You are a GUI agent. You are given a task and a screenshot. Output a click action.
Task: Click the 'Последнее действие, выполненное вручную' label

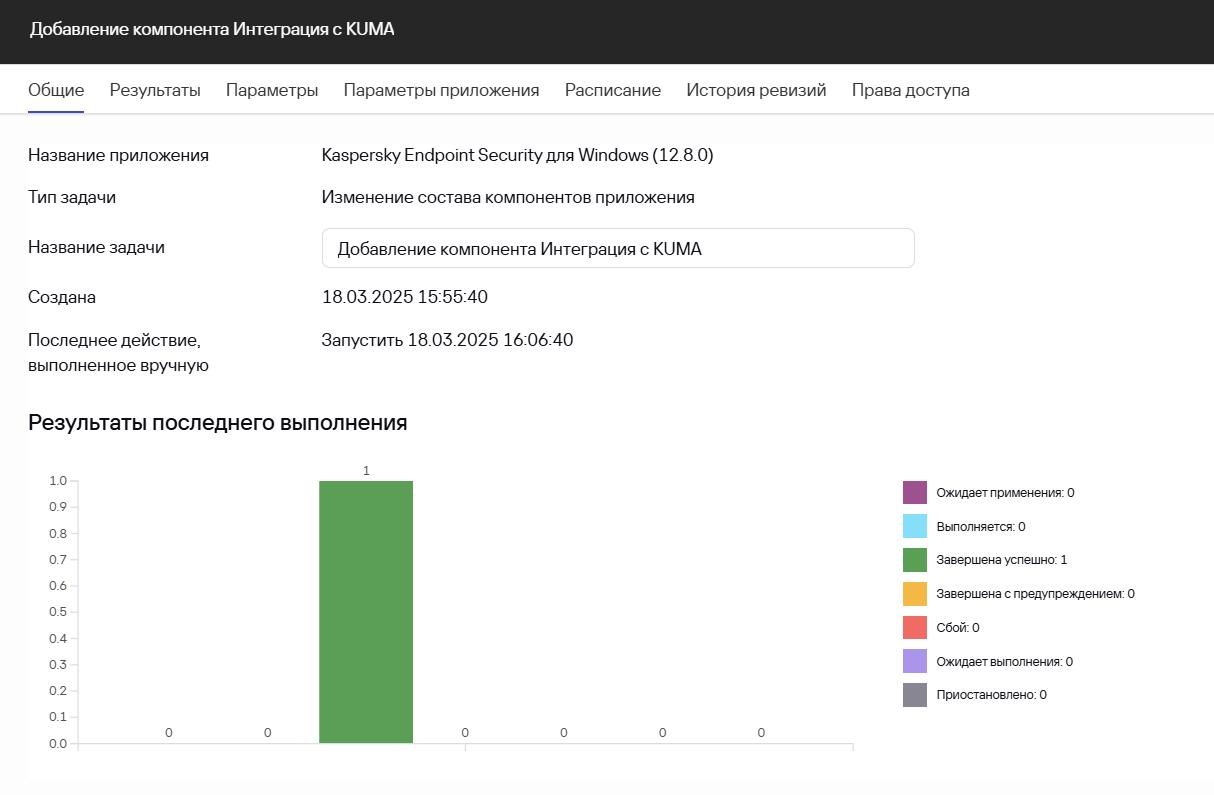click(118, 352)
